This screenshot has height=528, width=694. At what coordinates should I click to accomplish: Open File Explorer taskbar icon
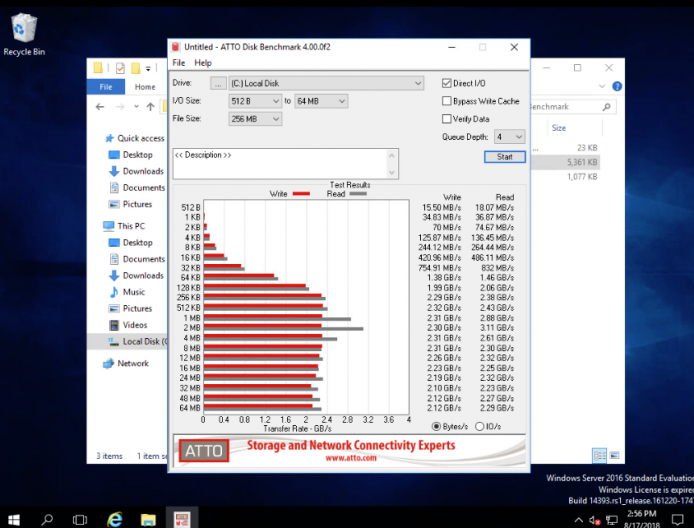click(x=148, y=519)
